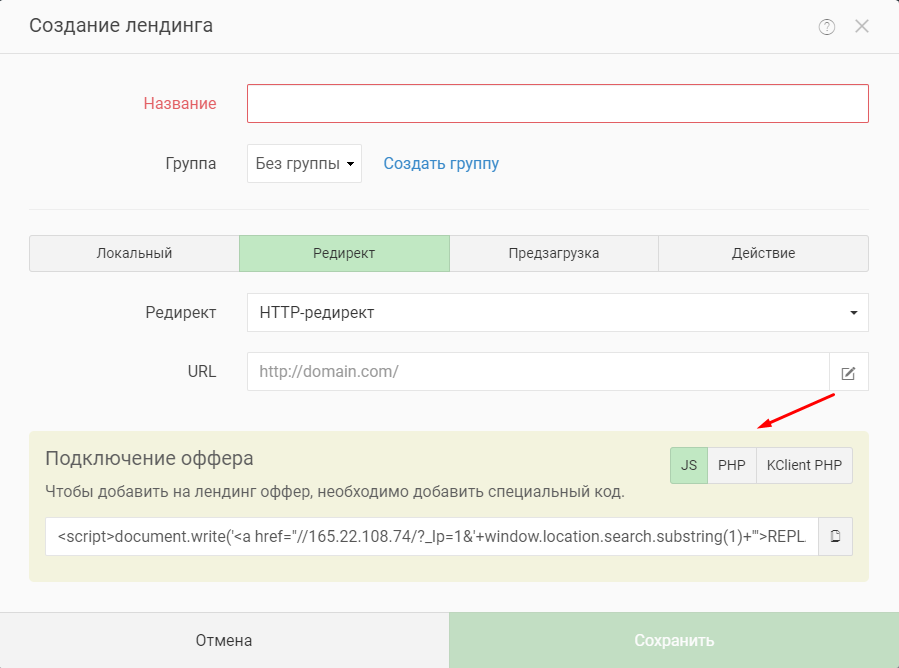Click the Подключение оффера heading
Screen dimensions: 899x668
click(149, 459)
